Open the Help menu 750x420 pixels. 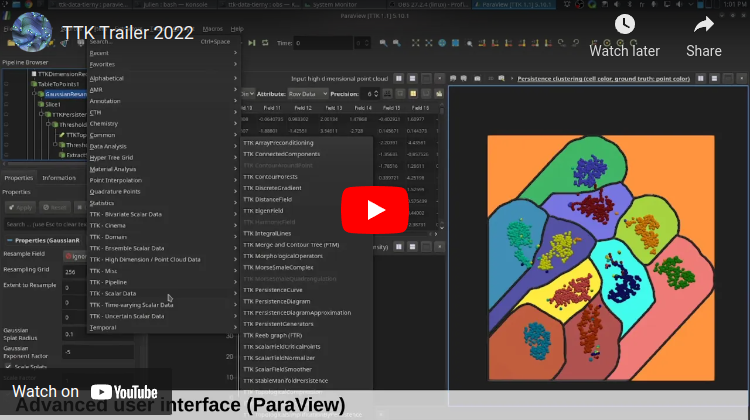pos(237,29)
